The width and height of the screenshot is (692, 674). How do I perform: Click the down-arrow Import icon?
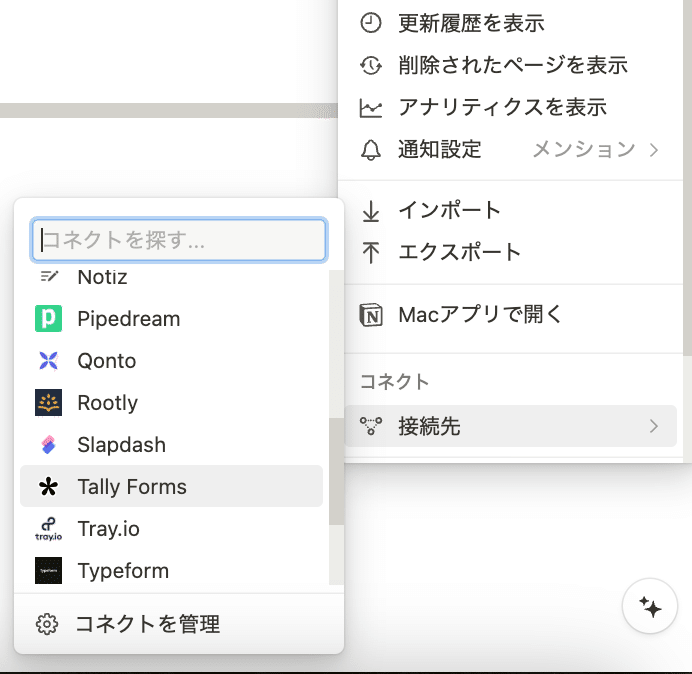tap(371, 211)
